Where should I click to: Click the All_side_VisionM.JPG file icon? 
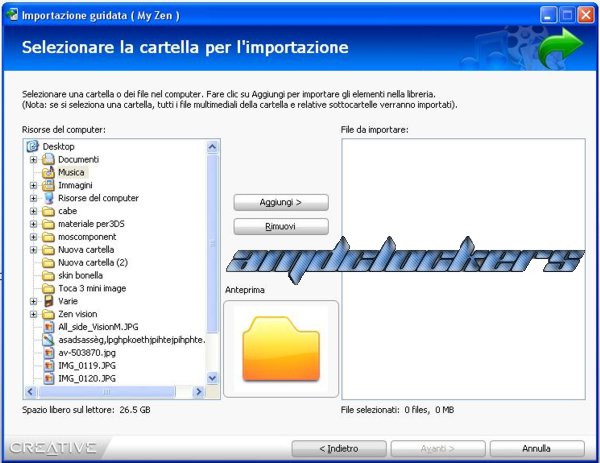tap(47, 327)
